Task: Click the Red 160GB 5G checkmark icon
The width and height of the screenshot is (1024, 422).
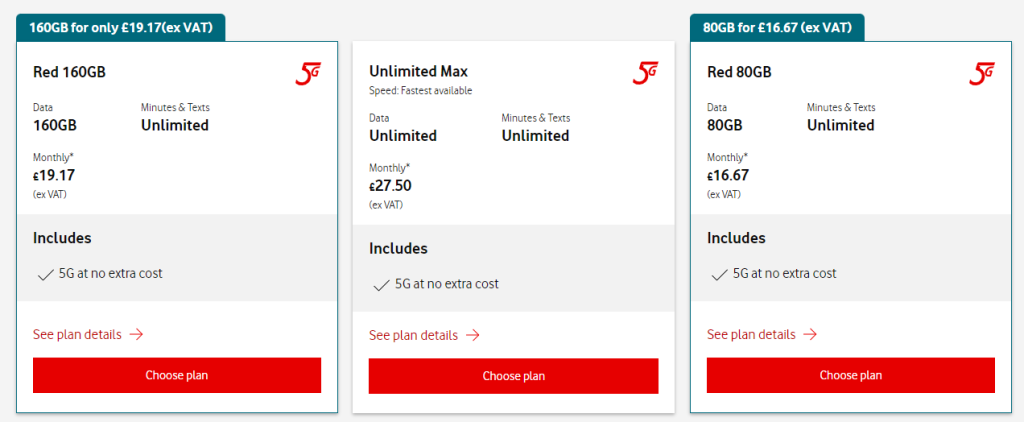Action: point(45,274)
